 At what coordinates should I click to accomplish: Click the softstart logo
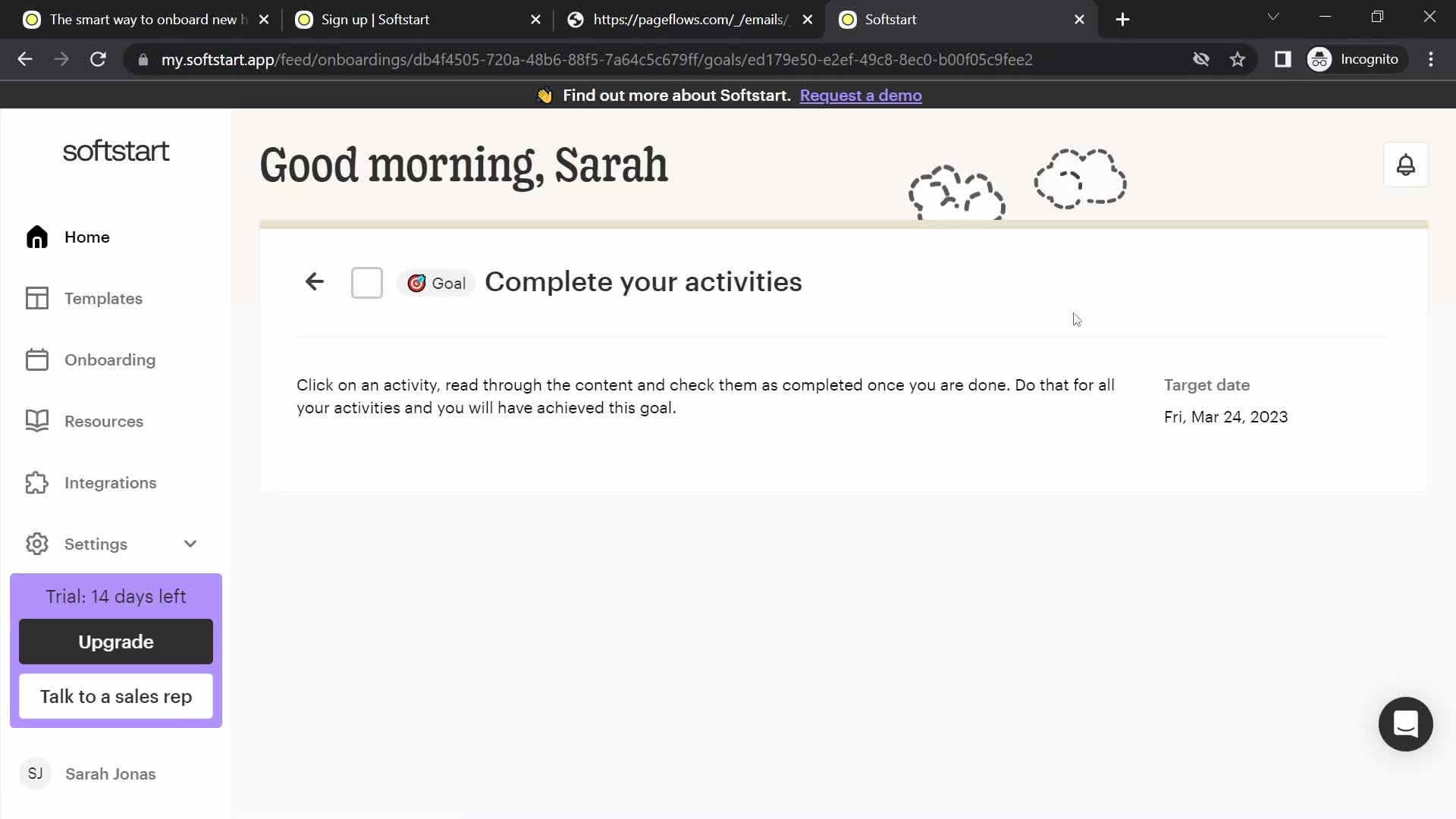[116, 151]
